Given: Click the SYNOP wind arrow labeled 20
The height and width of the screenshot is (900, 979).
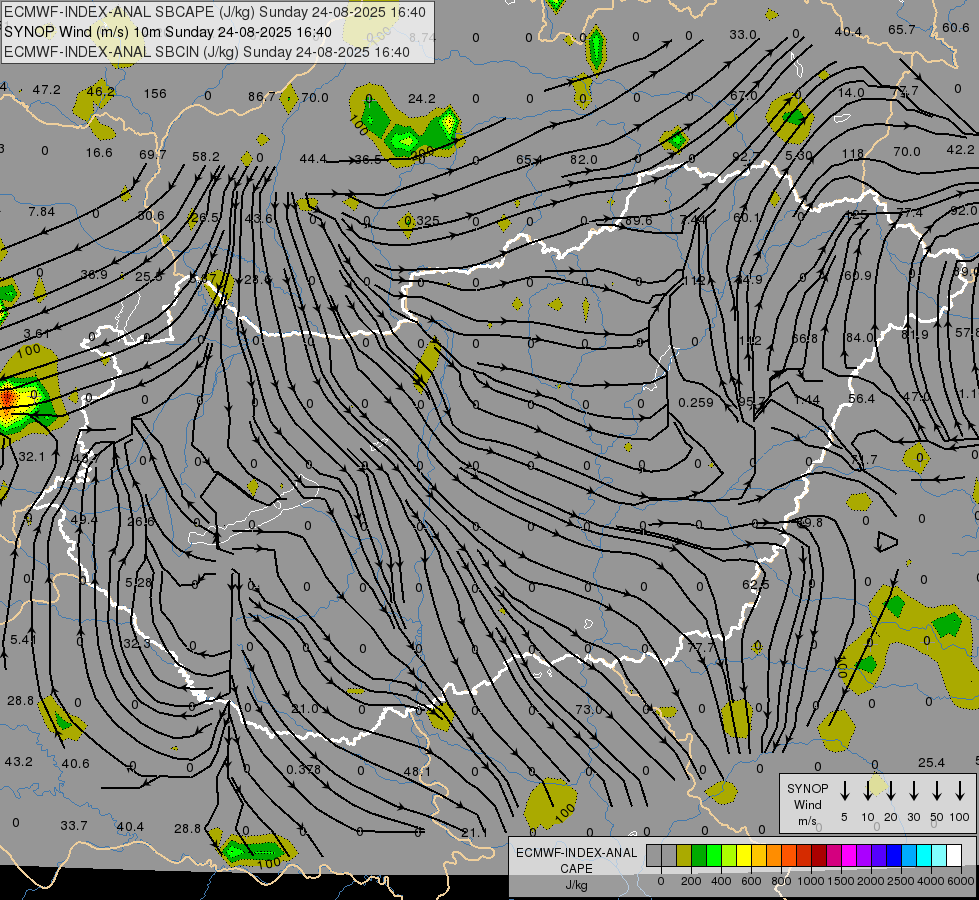Looking at the screenshot, I should click(890, 791).
